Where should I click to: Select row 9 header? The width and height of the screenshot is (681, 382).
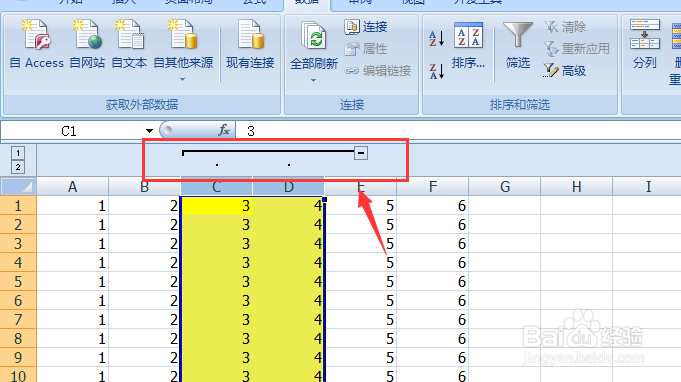[x=18, y=358]
